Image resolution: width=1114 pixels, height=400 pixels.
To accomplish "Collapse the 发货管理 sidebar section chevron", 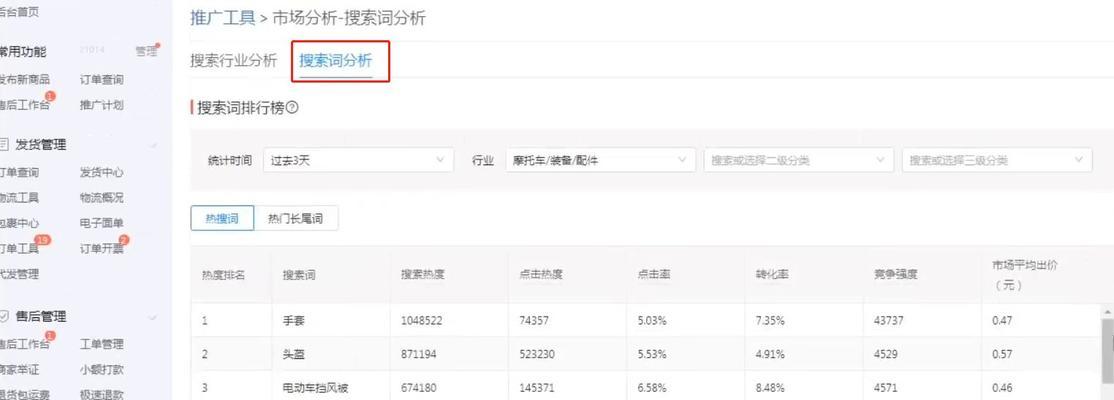I will (153, 145).
